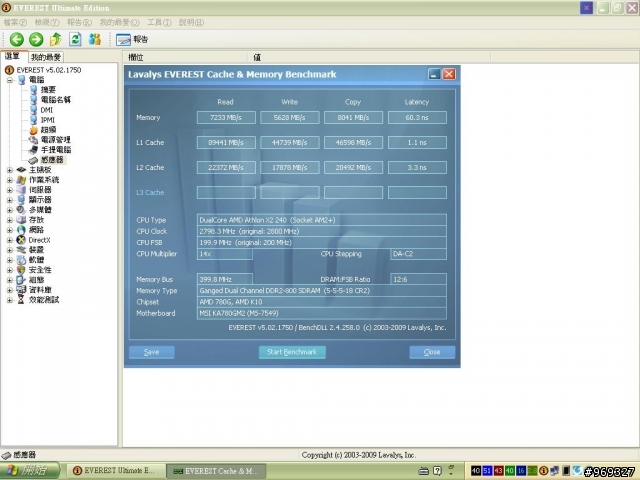
Task: Click the Memory Read 7233 MB/s field
Action: click(x=226, y=118)
